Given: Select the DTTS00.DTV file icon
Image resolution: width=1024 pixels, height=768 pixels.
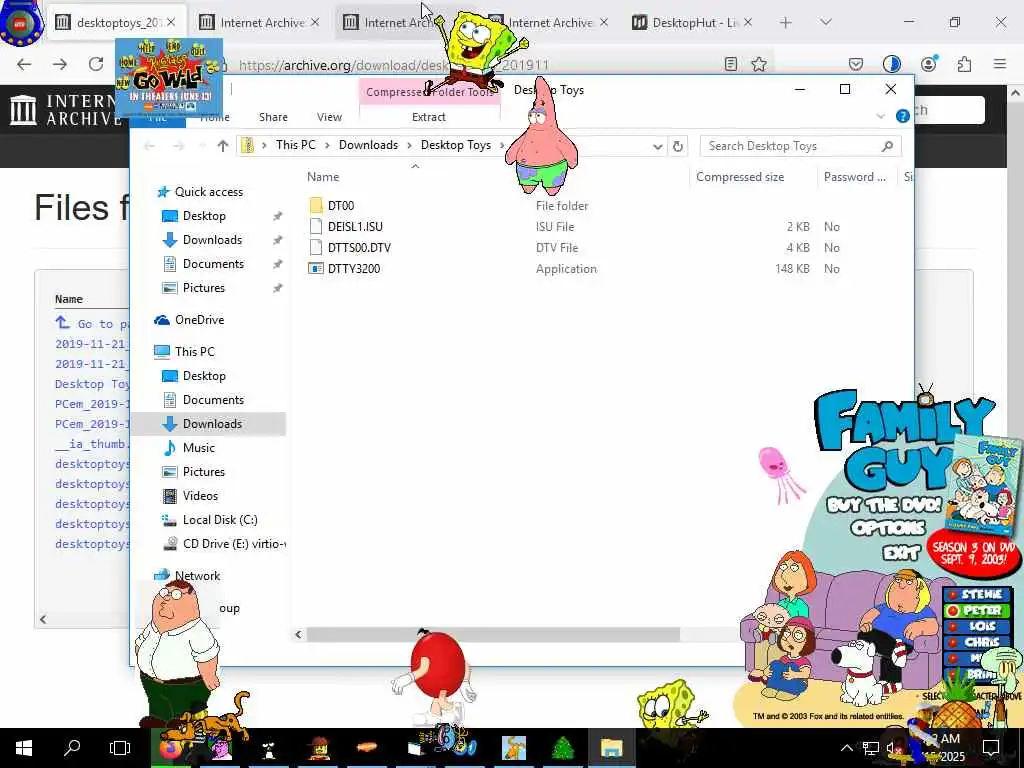Looking at the screenshot, I should [x=316, y=248].
